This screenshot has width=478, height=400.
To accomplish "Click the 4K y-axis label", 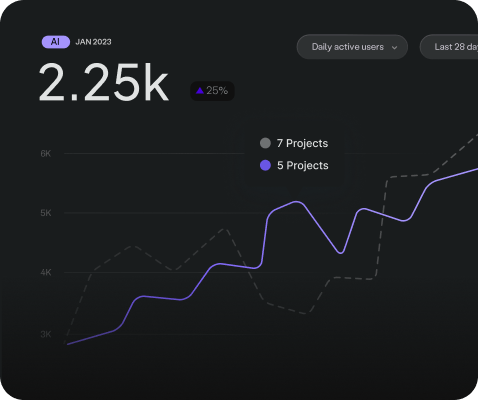I will 46,273.
